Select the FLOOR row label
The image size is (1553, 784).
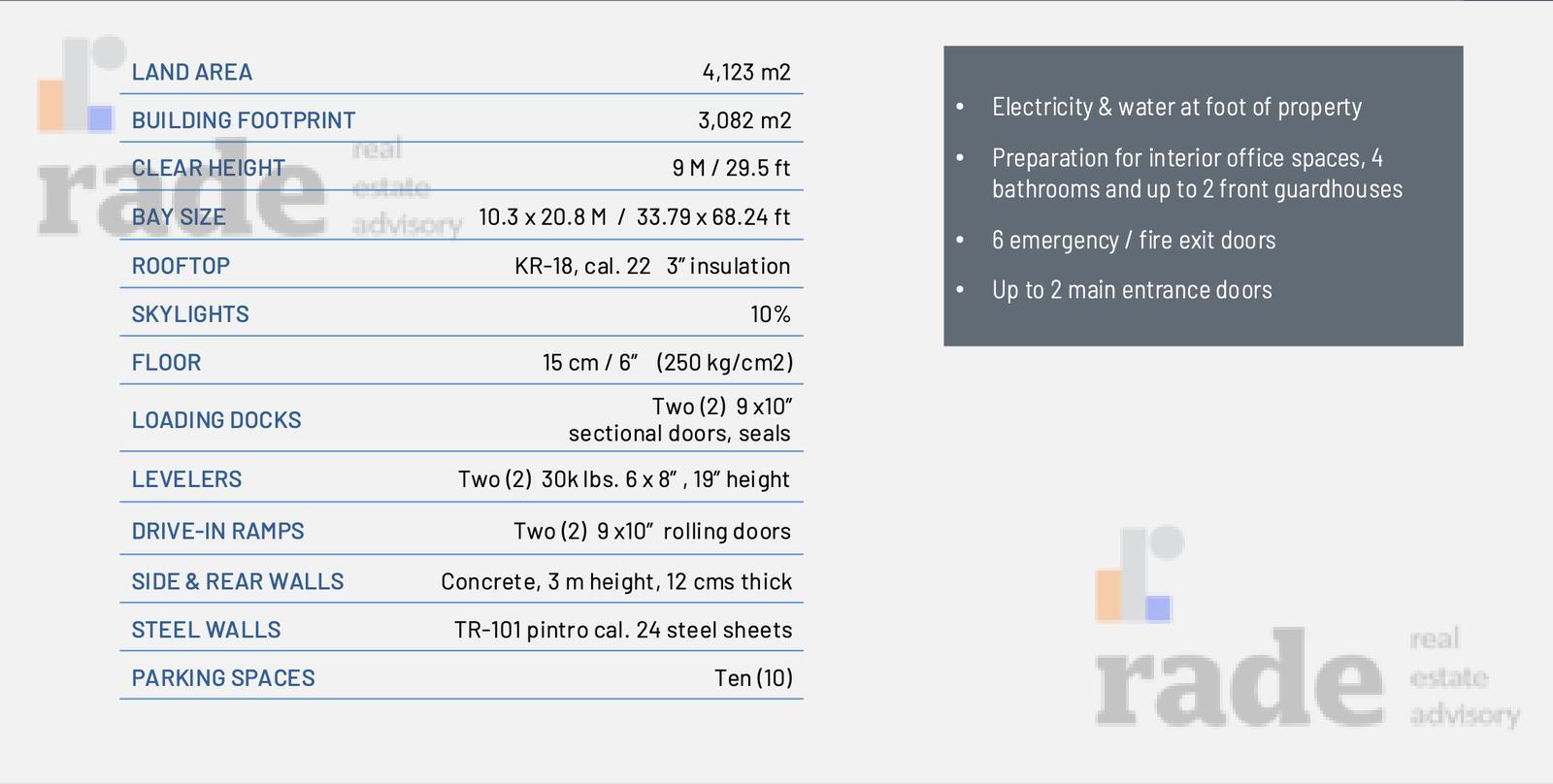coord(166,362)
